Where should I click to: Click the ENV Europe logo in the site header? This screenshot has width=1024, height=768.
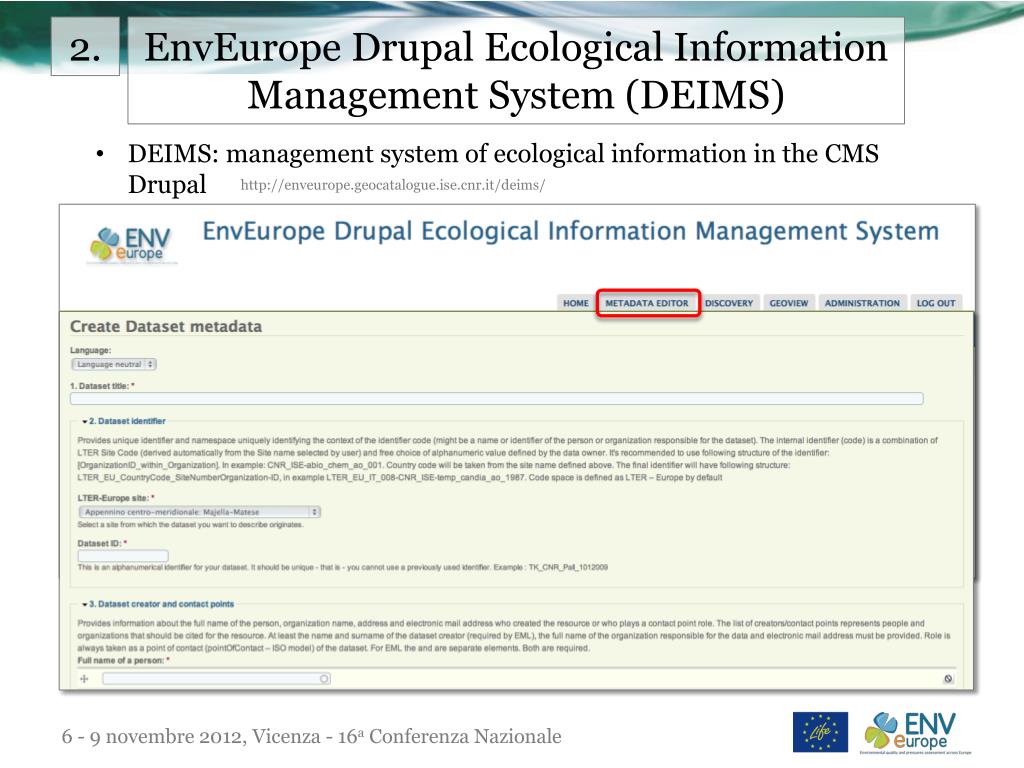click(x=131, y=245)
